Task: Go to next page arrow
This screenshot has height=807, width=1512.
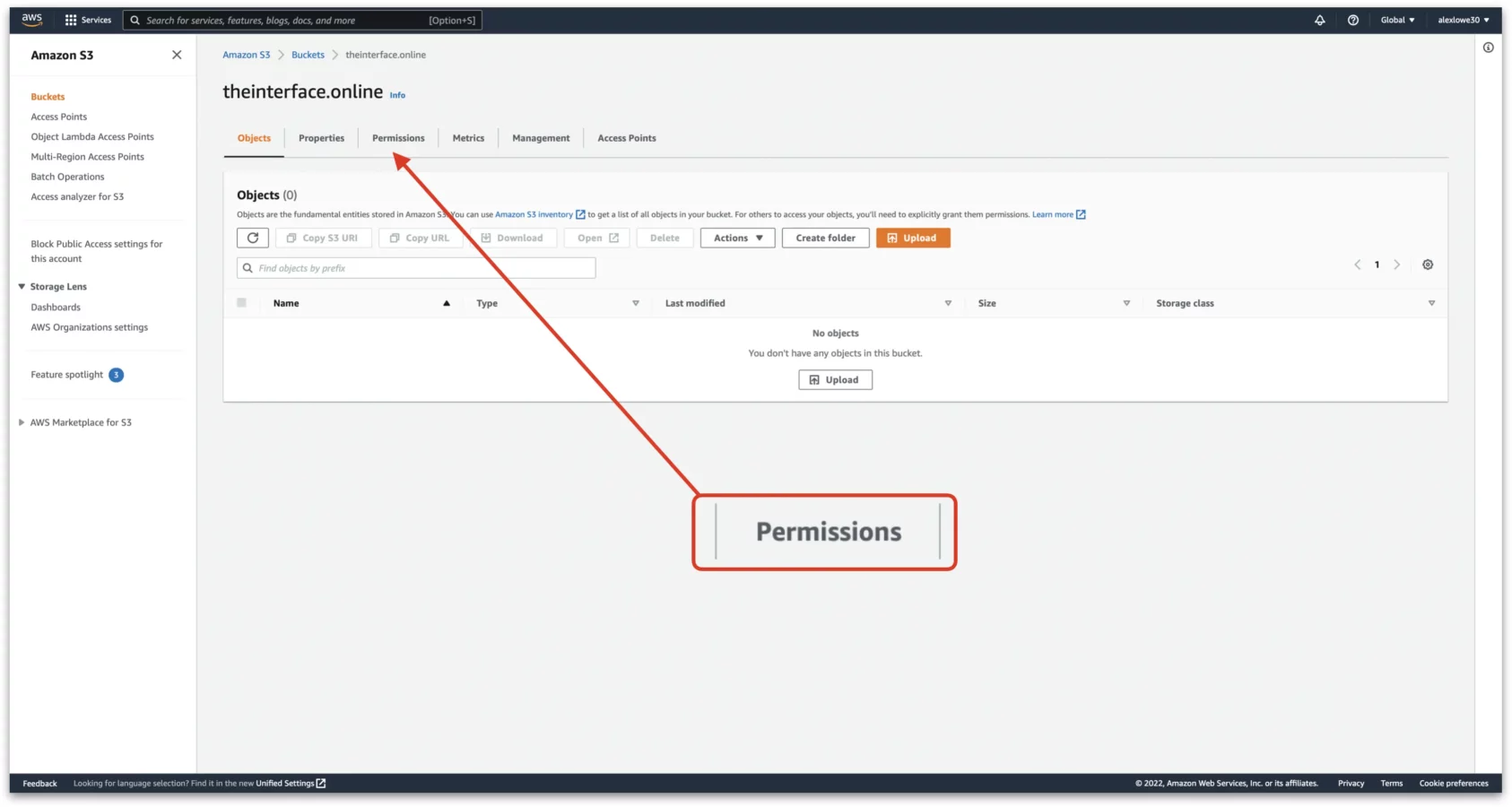Action: click(1396, 265)
